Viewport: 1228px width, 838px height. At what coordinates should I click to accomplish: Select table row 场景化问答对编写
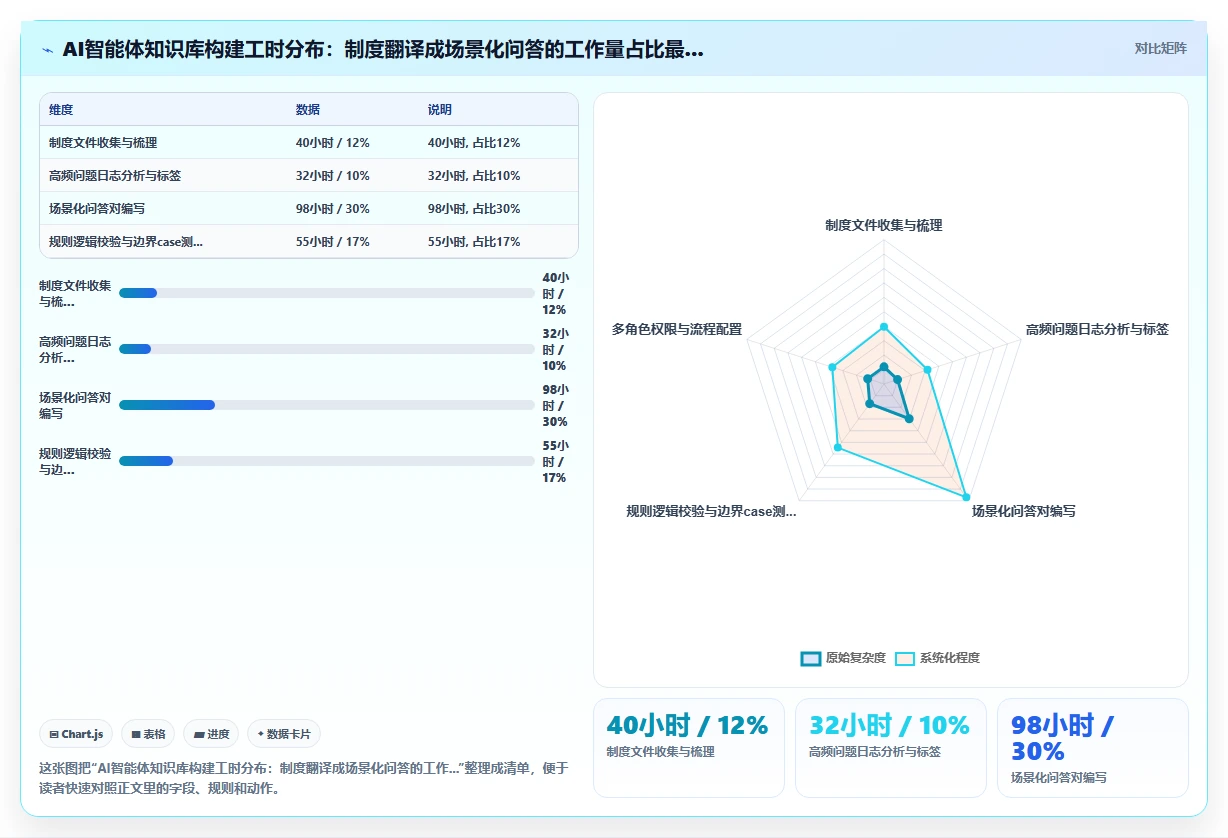point(309,209)
